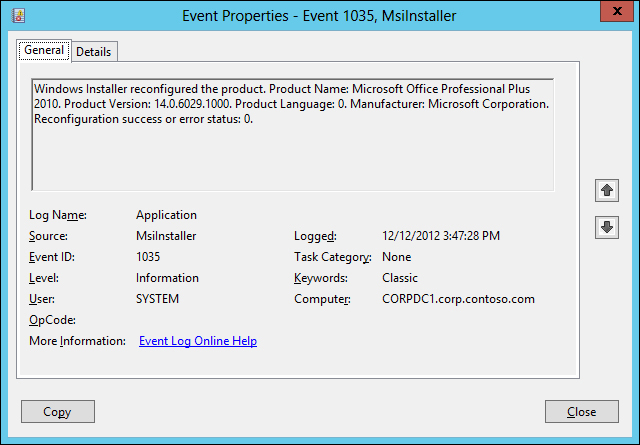Click the Event Properties title bar icon
Viewport: 640px width, 445px height.
tap(18, 16)
